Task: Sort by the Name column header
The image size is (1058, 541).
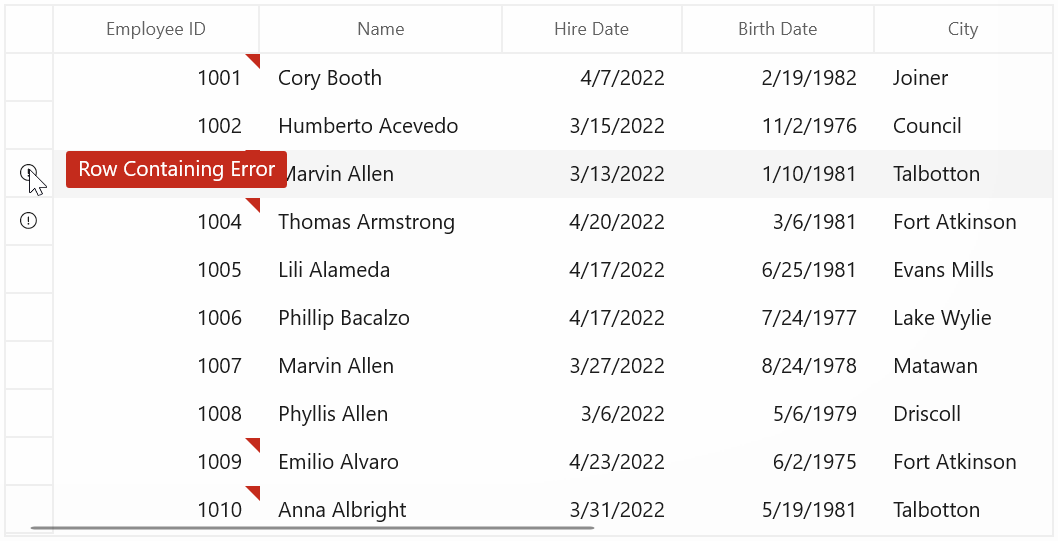Action: coord(381,29)
